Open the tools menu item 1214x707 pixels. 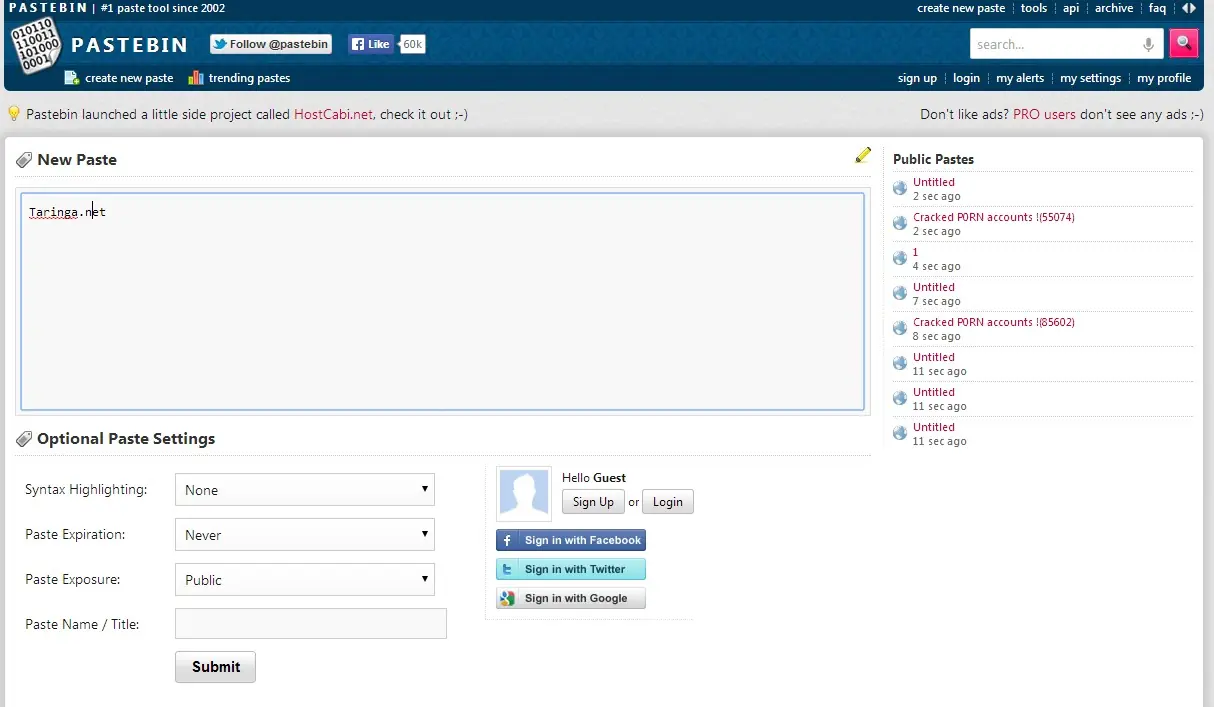point(1034,8)
